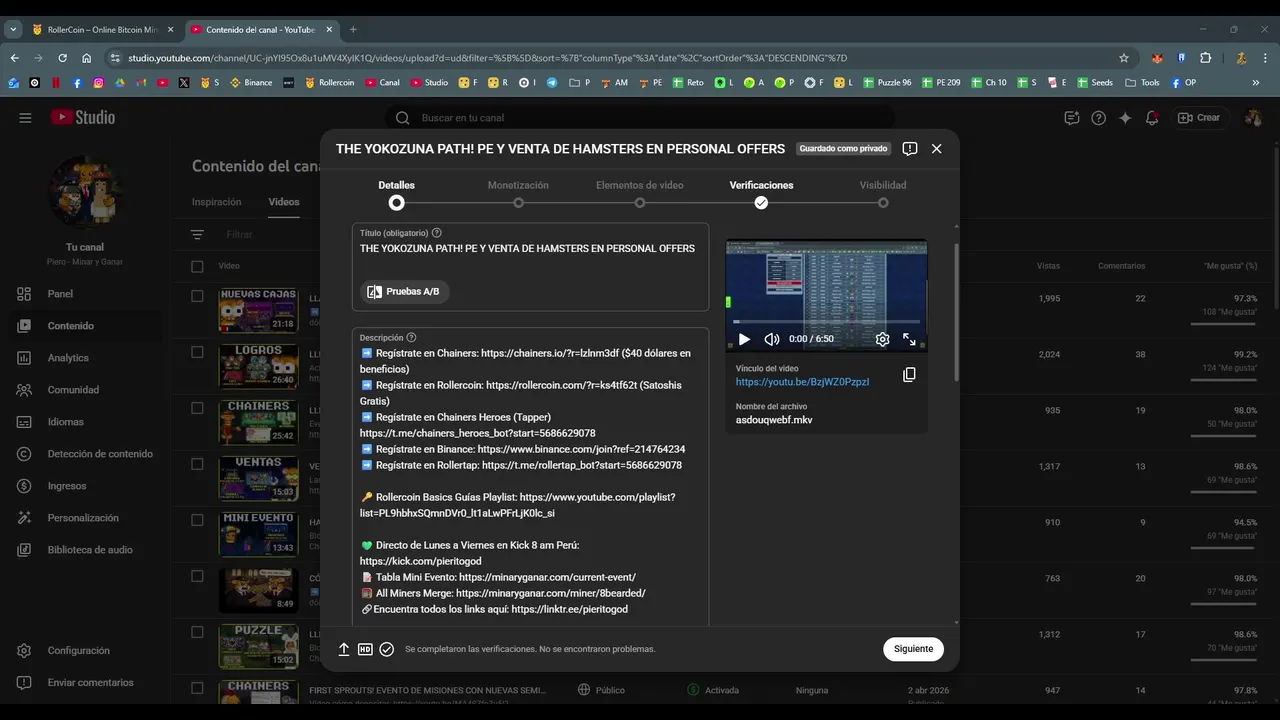Go to the Monetización step

click(518, 194)
